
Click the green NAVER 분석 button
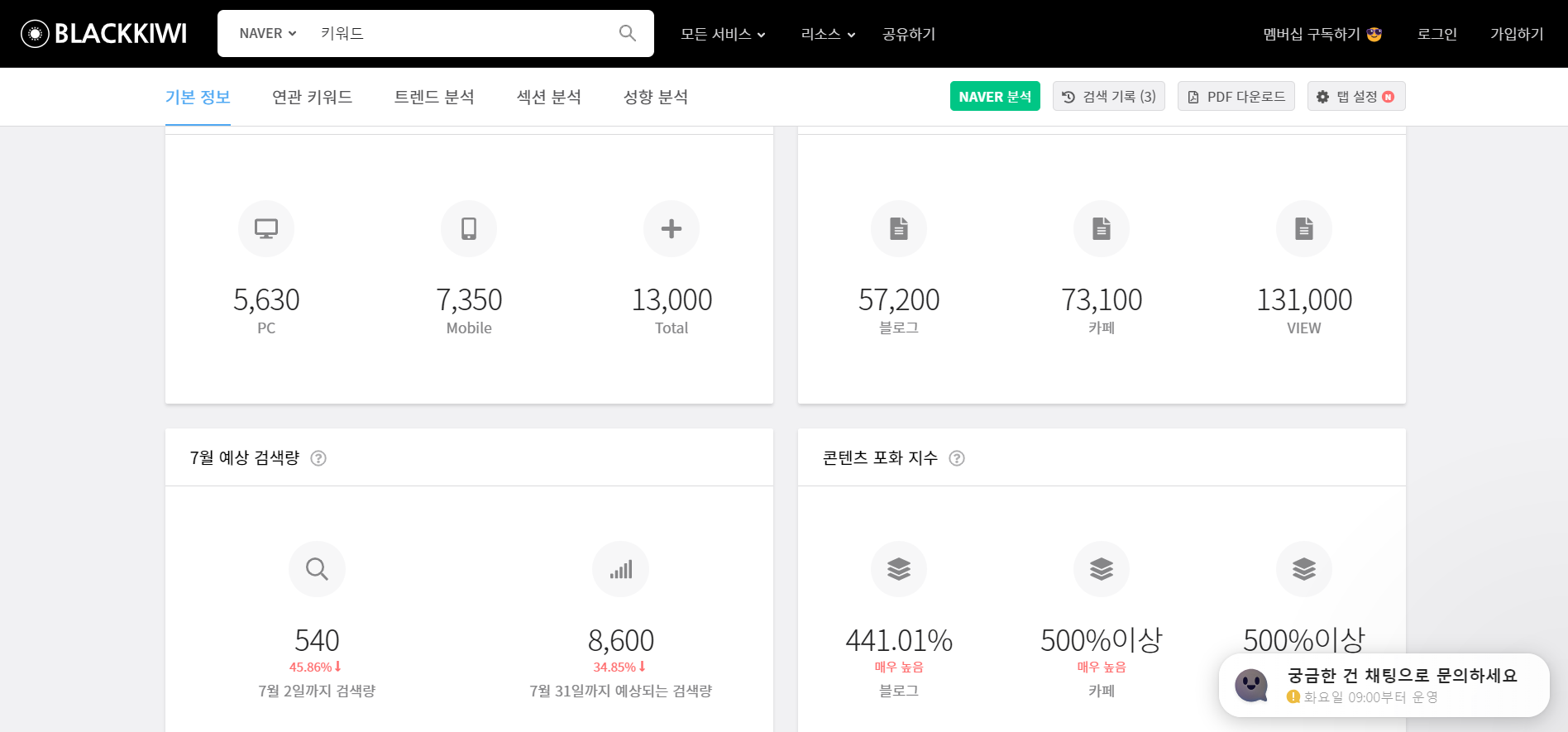pos(995,96)
